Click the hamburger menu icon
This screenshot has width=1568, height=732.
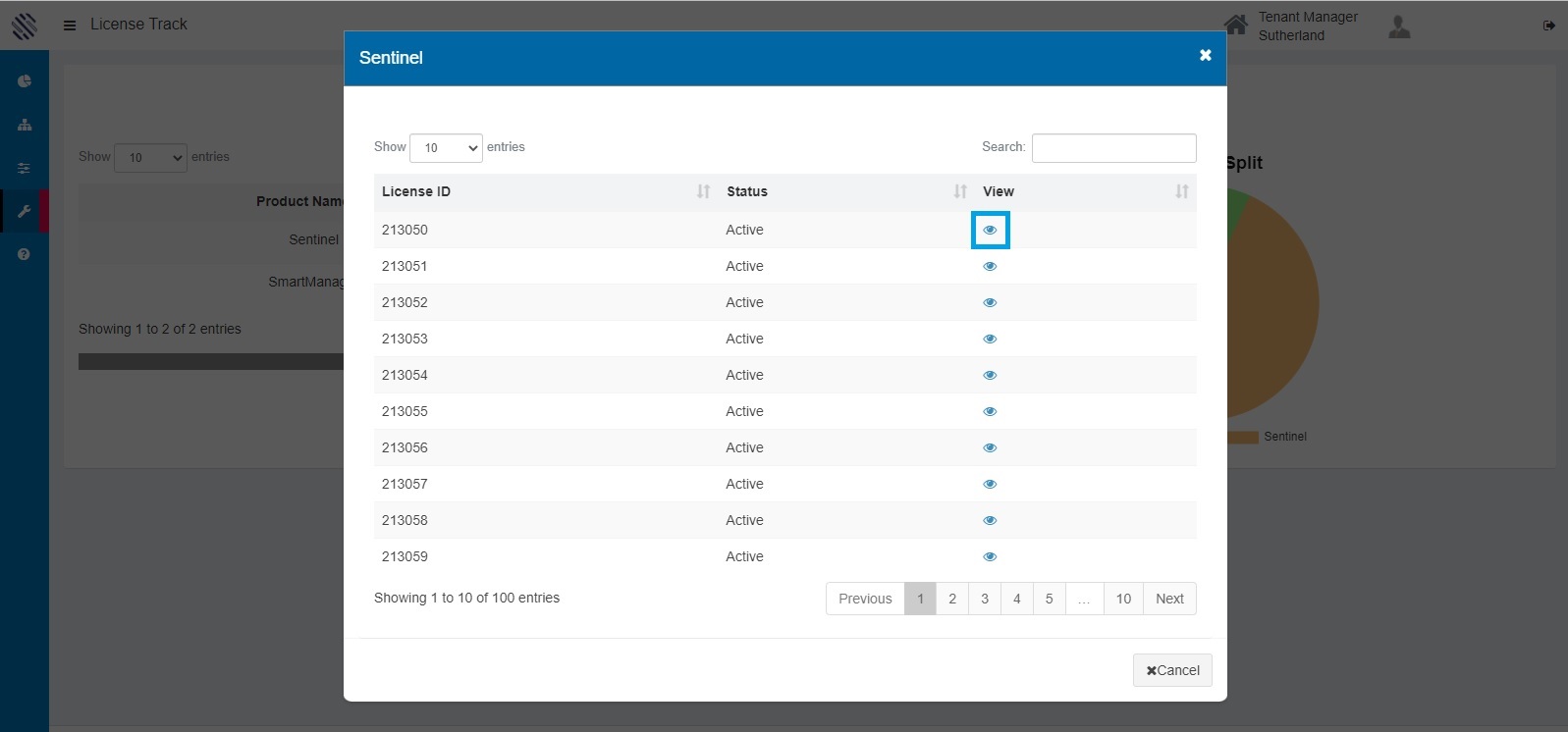point(70,26)
